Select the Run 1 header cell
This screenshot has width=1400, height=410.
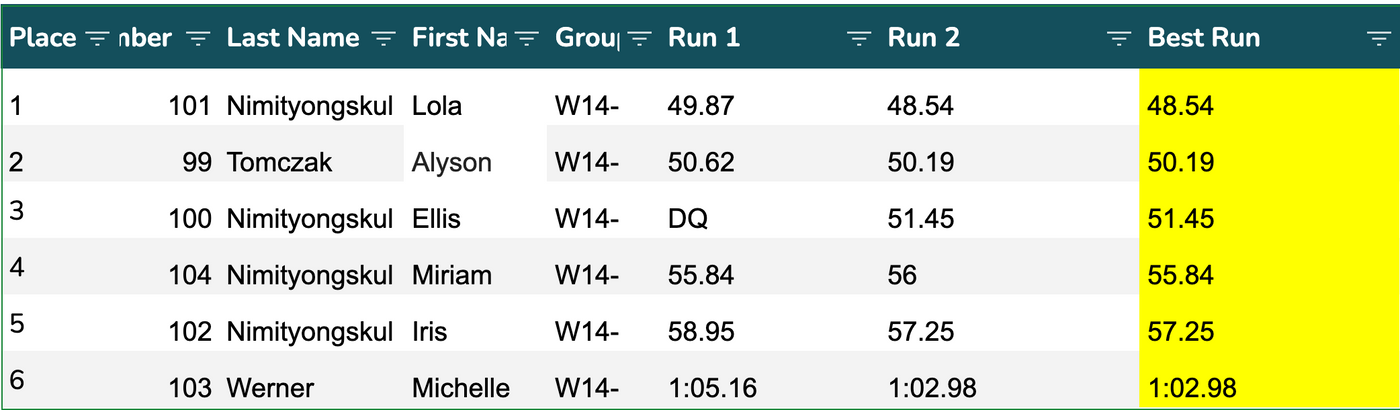click(704, 38)
